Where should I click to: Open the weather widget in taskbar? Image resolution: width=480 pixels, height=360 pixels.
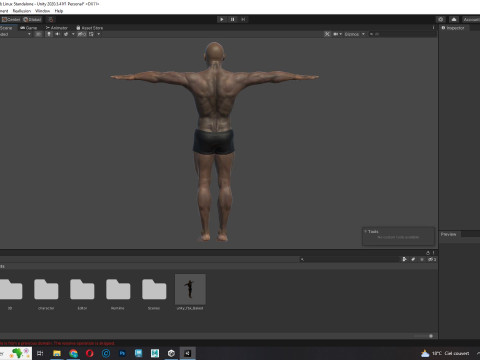pos(445,353)
